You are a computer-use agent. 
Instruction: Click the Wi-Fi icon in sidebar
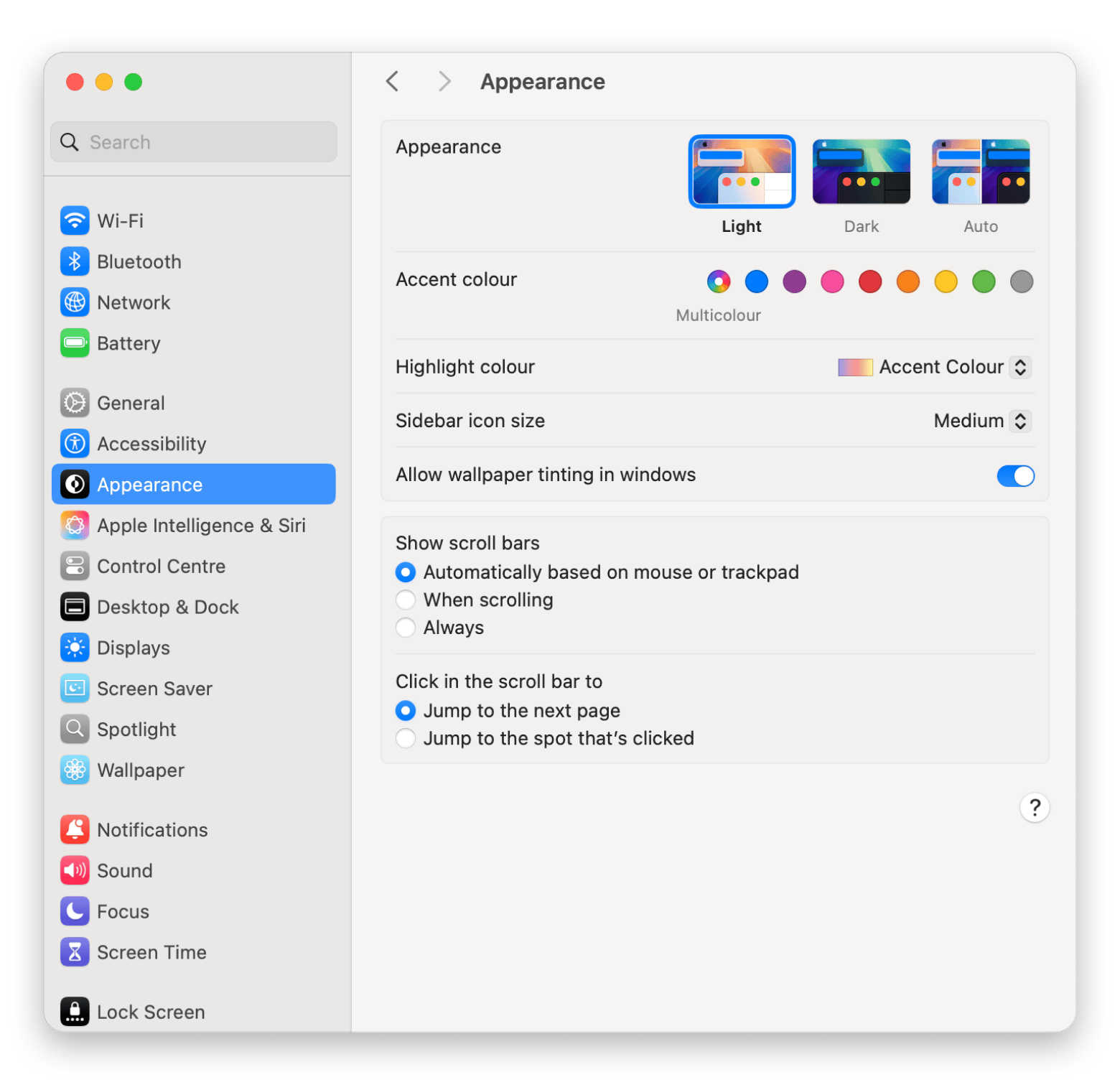75,220
